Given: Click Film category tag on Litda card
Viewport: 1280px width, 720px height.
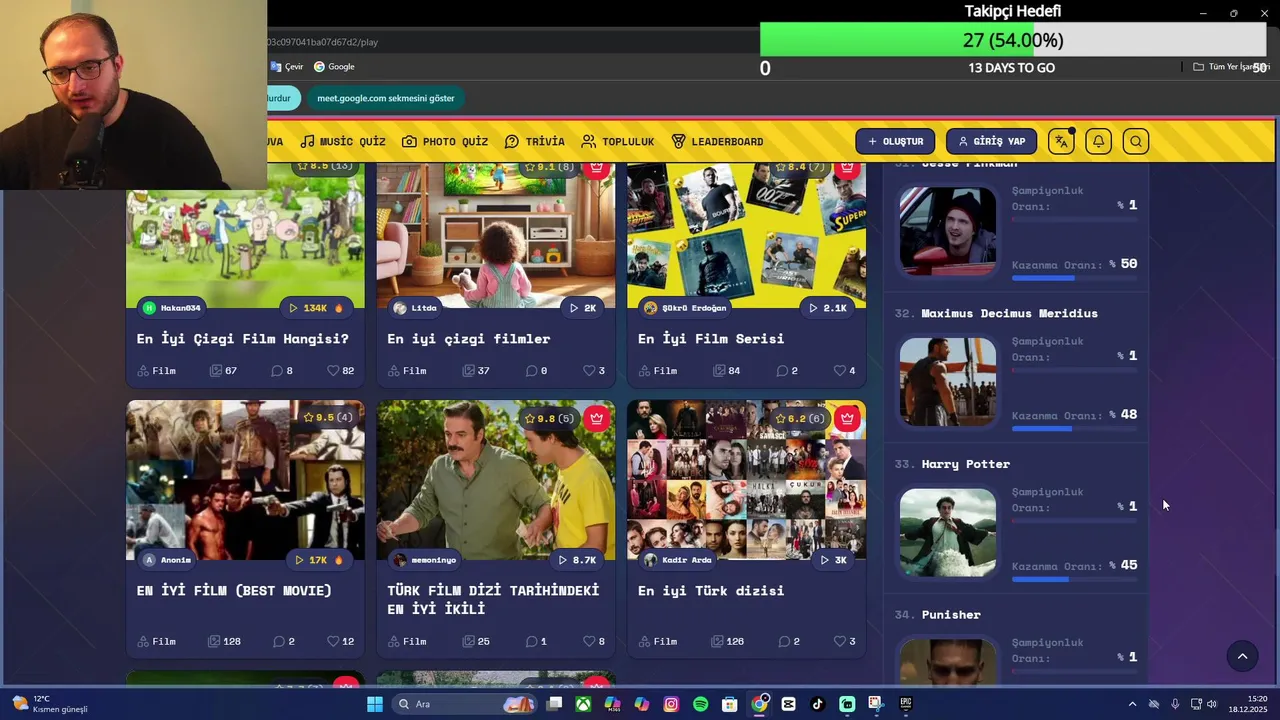Looking at the screenshot, I should (407, 371).
